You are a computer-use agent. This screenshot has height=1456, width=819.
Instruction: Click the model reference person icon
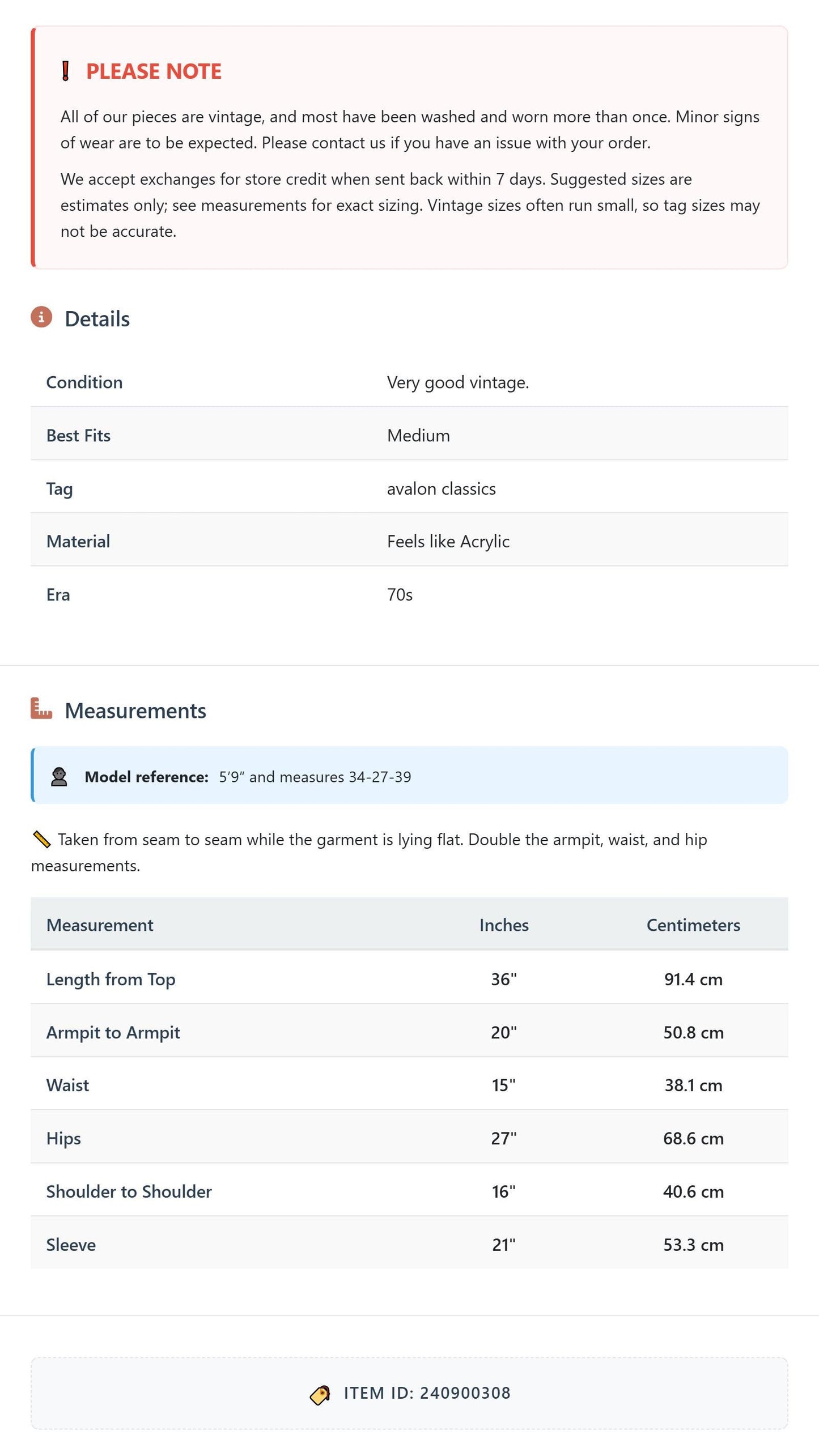[x=59, y=777]
